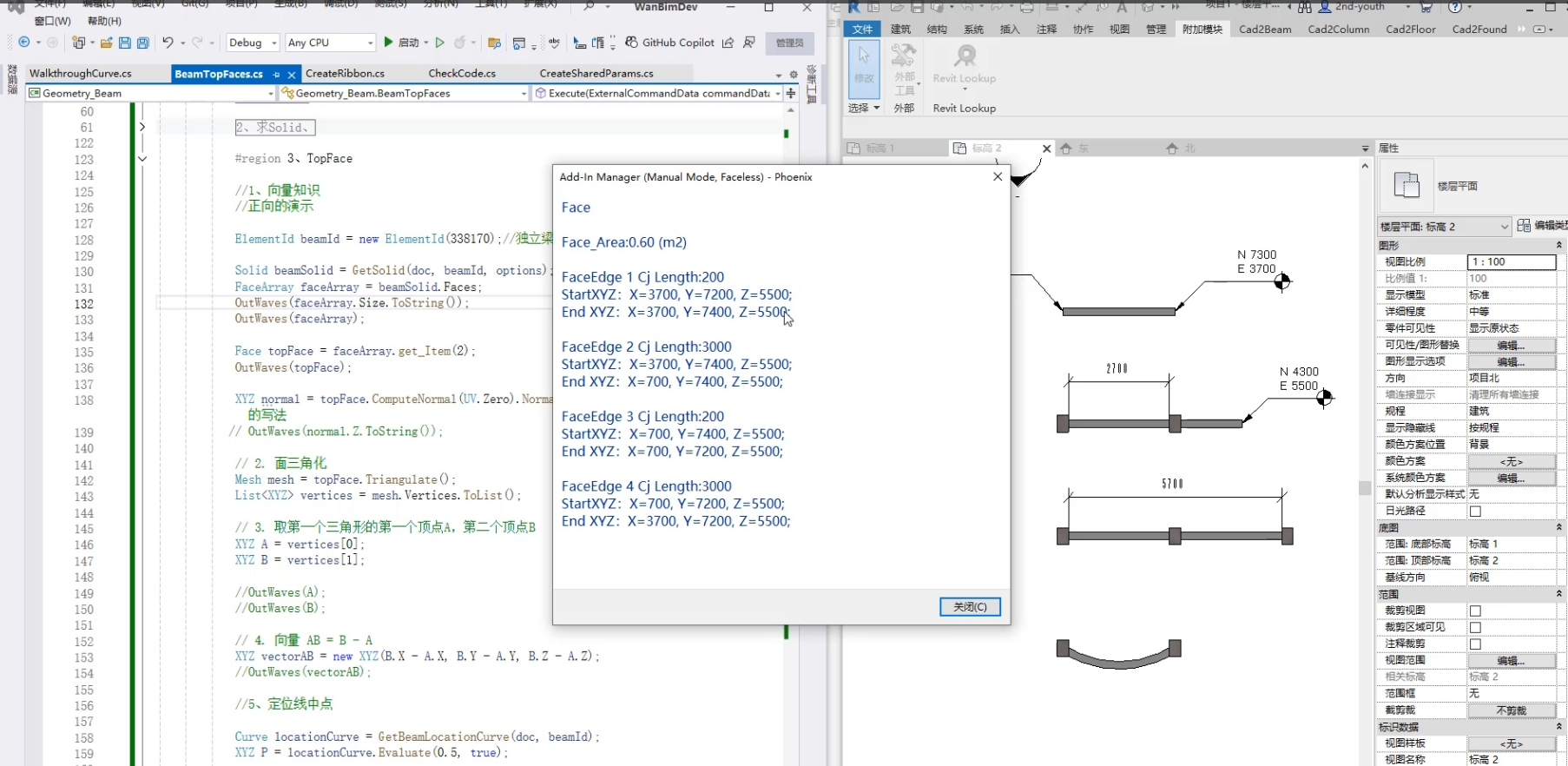Open the Cad2Beam ribbon tab

[1264, 29]
